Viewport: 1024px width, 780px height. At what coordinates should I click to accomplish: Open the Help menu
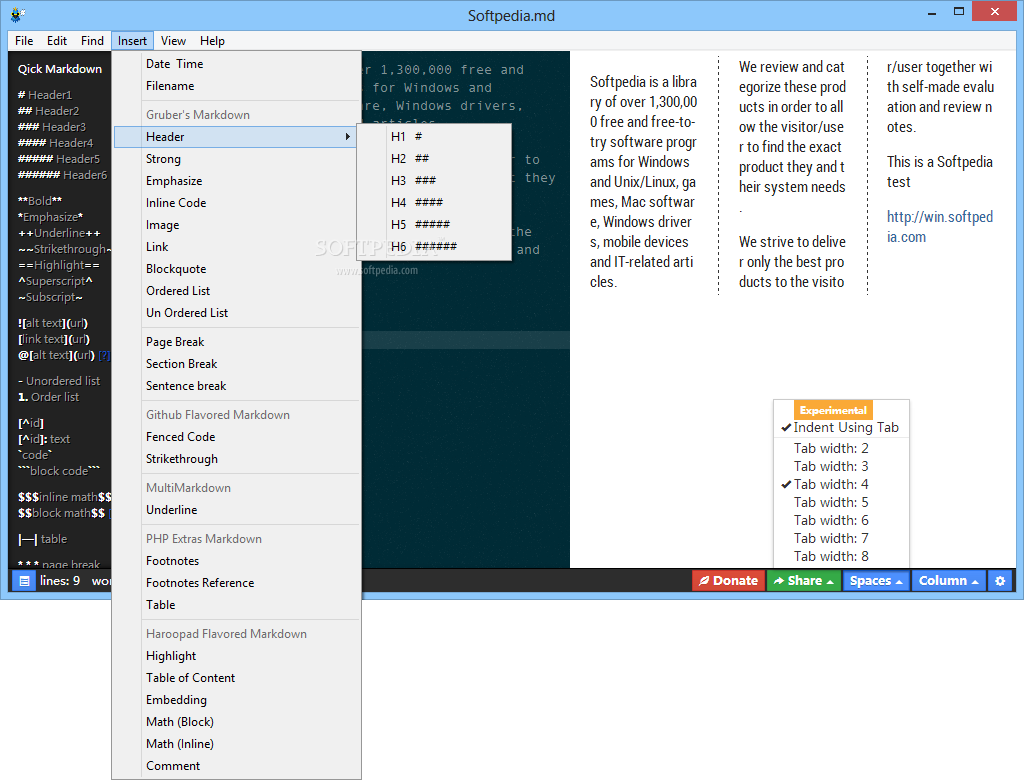point(212,41)
